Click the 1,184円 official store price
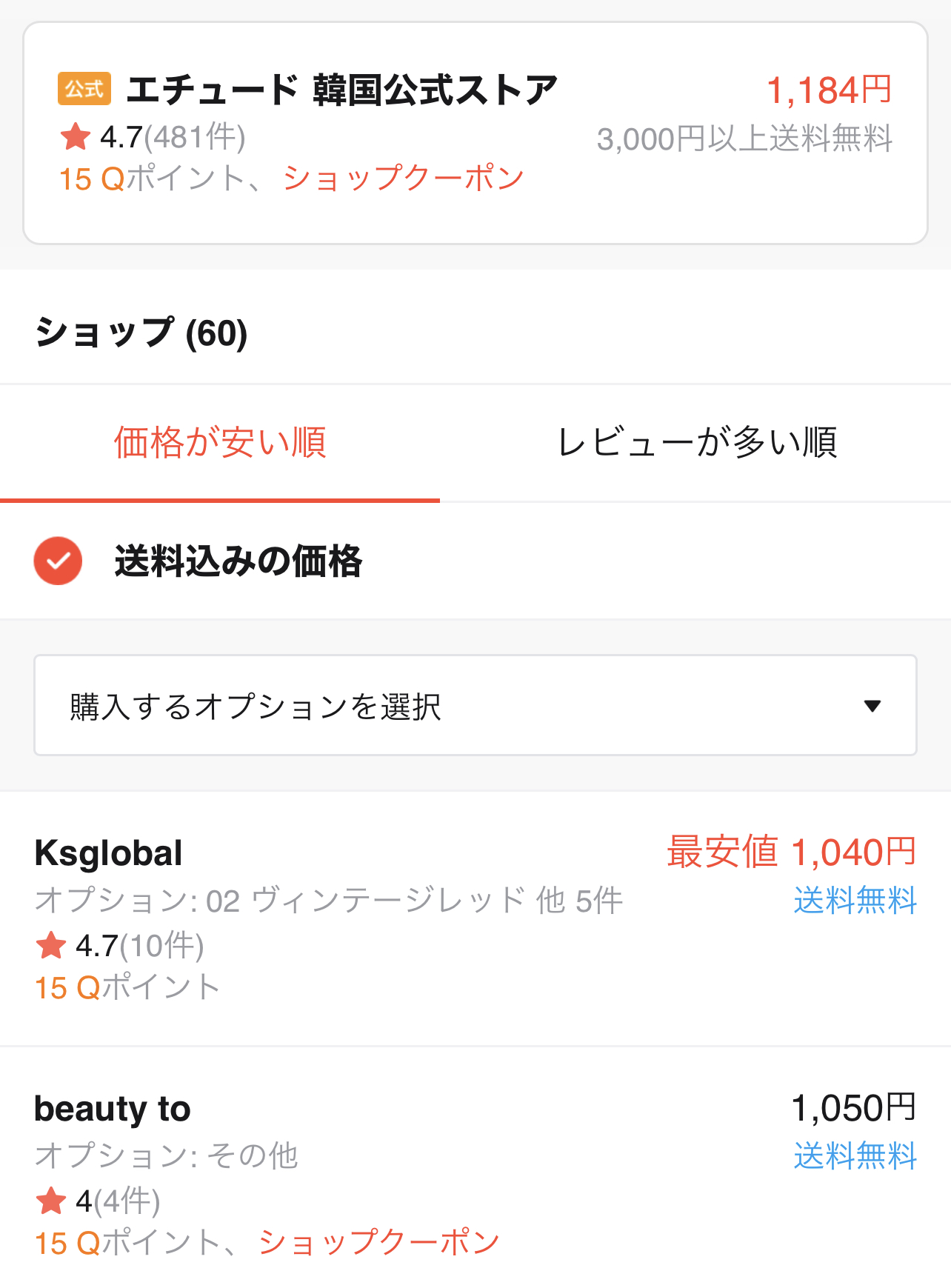This screenshot has width=951, height=1288. click(829, 90)
